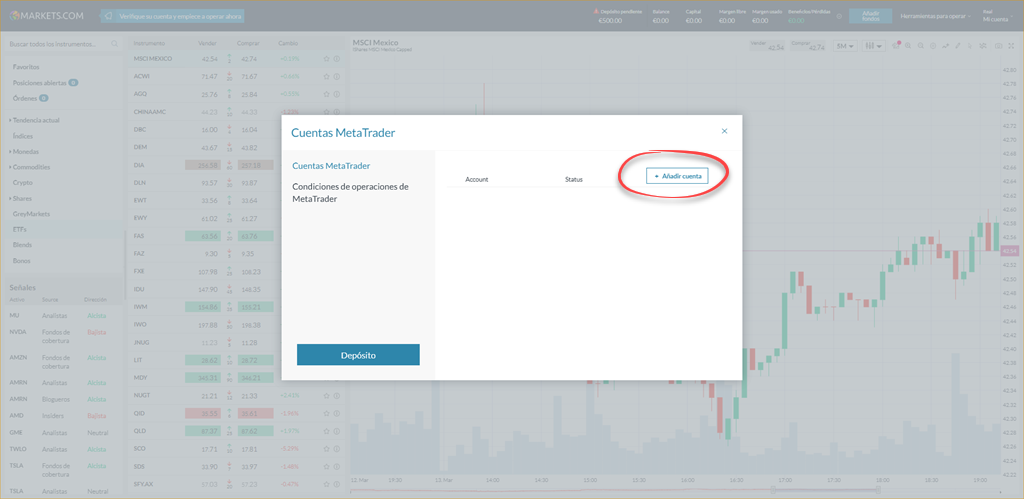1024x500 pixels.
Task: Expand the Monedas category
Action: pyautogui.click(x=24, y=151)
